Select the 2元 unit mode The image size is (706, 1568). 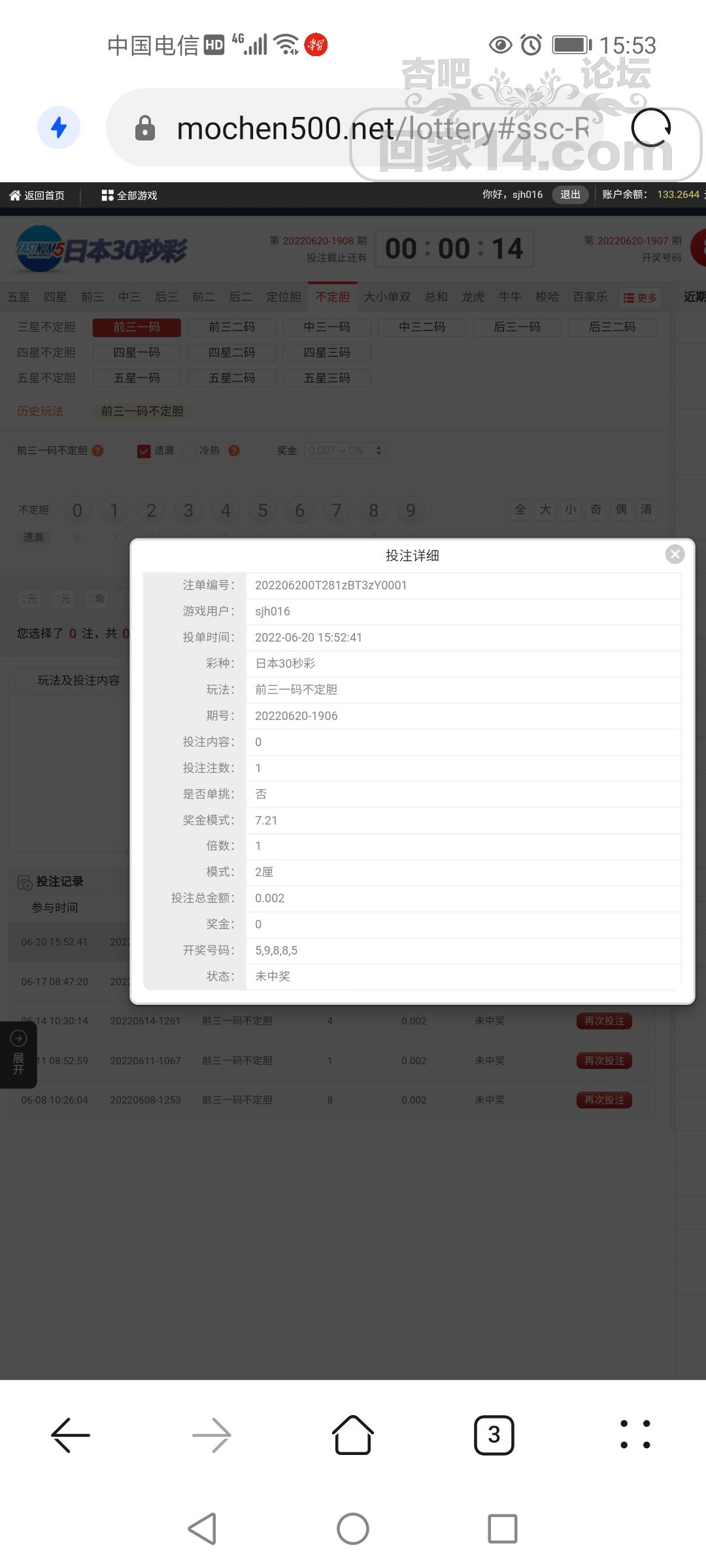pos(29,598)
